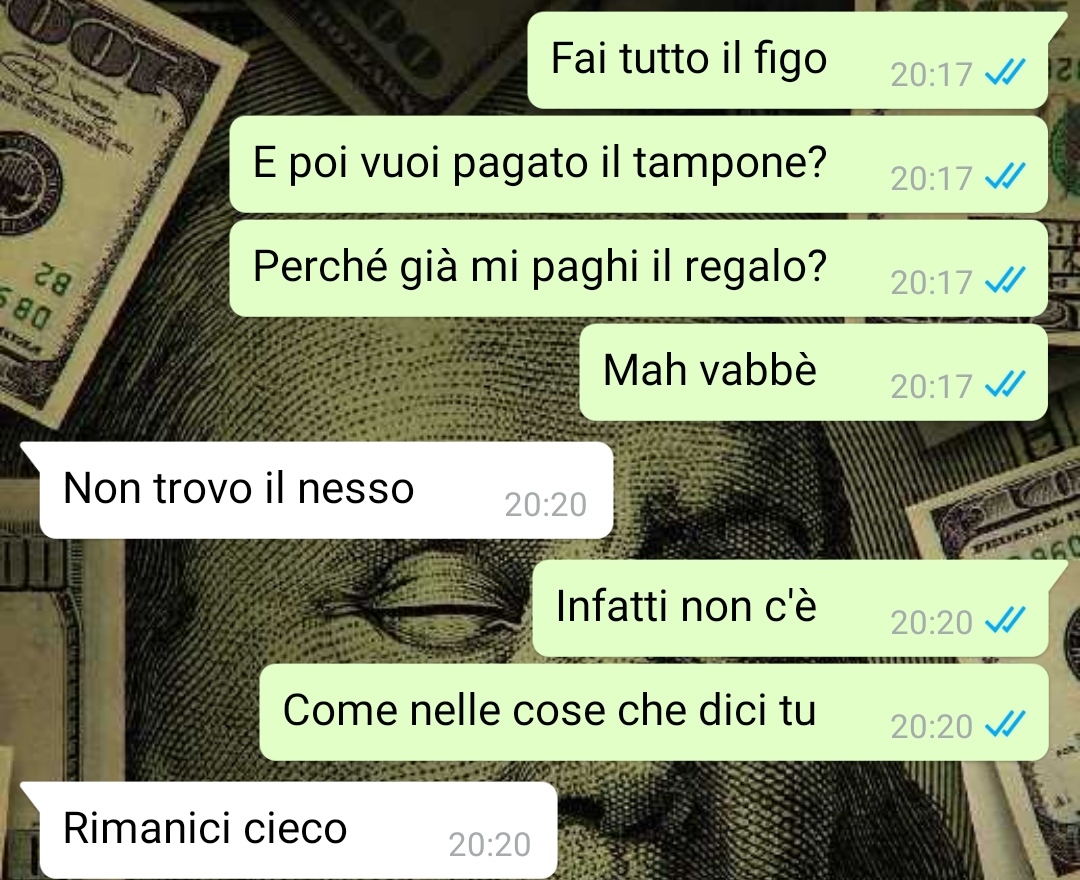Tap the 20:20 timestamp on 'Rimanici cieco'
The width and height of the screenshot is (1080, 880).
pos(490,845)
